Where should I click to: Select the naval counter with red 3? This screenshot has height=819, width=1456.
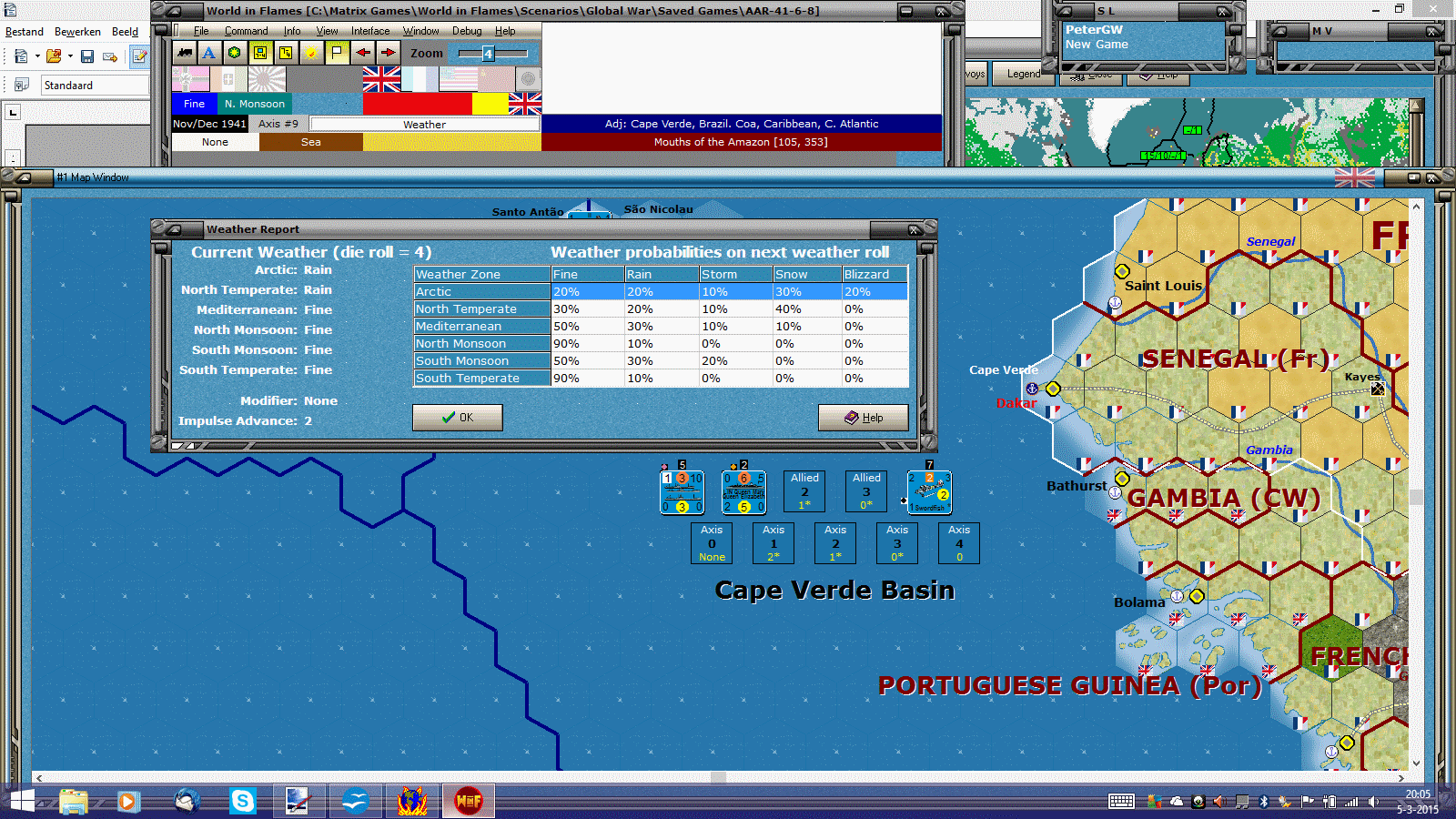(682, 491)
